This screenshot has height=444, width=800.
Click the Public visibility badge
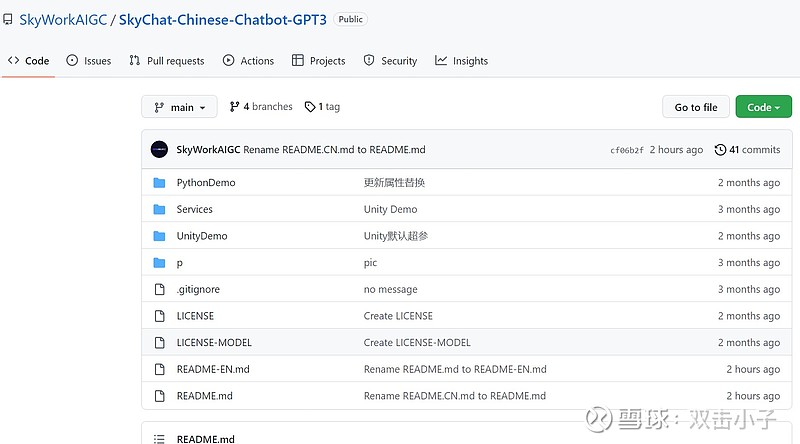click(351, 19)
